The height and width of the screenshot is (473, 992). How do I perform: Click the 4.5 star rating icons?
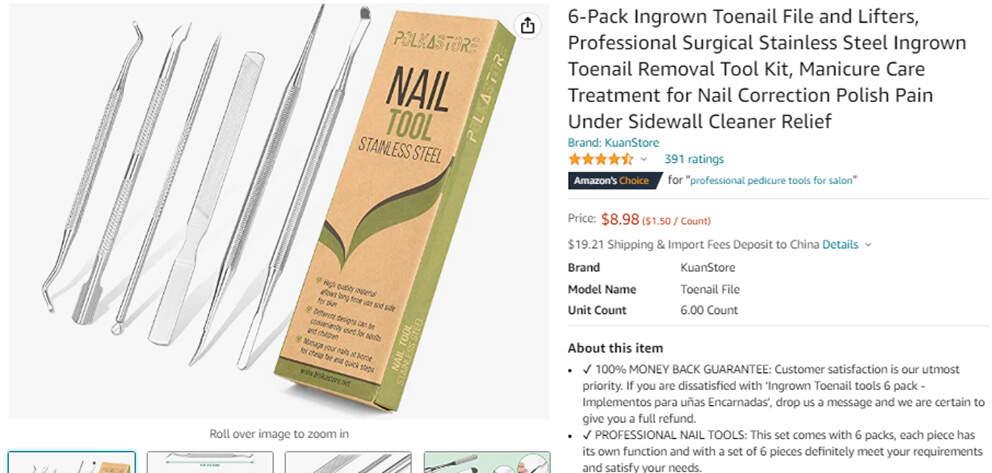(600, 159)
